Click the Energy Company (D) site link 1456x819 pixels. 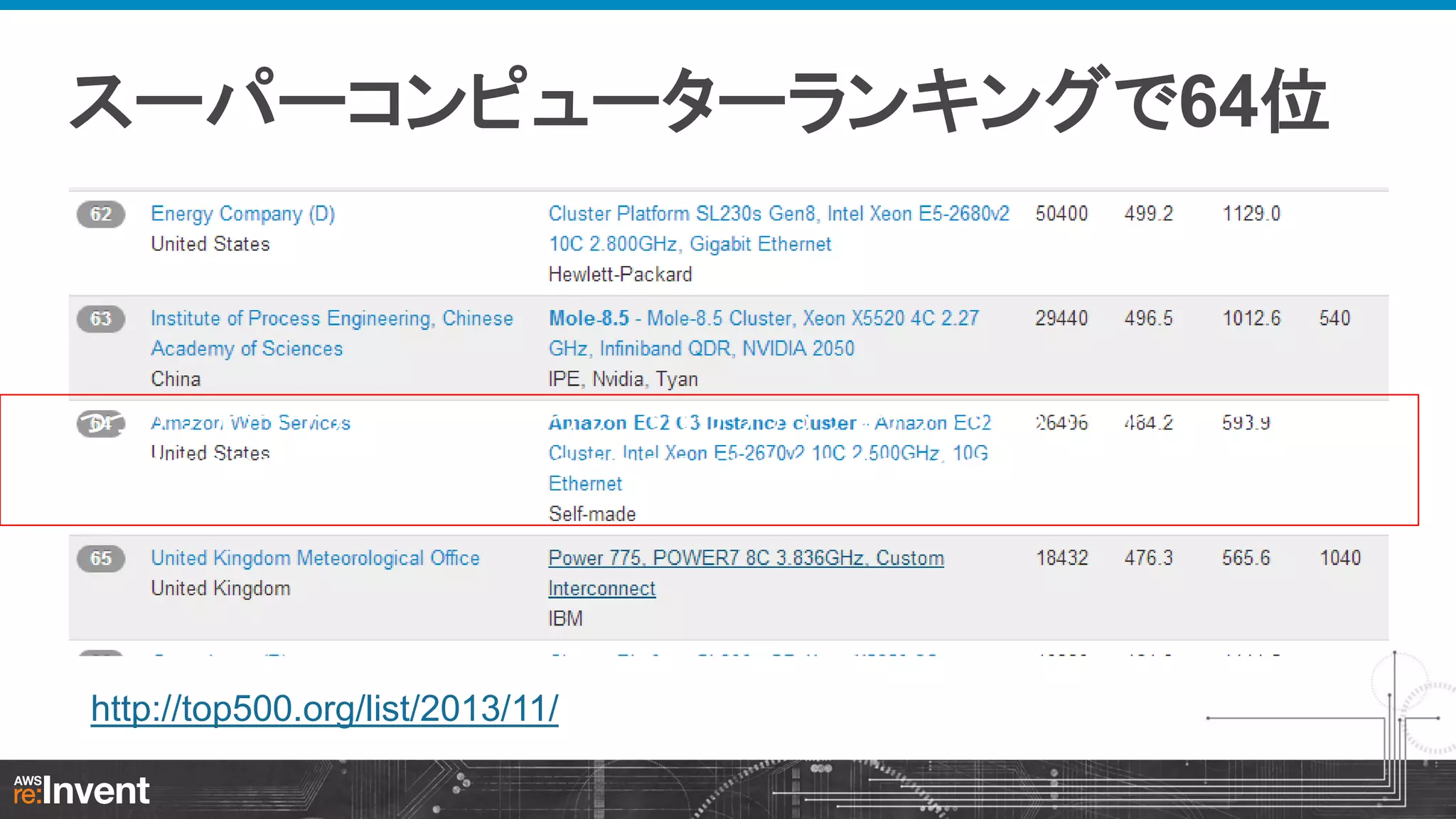click(242, 213)
